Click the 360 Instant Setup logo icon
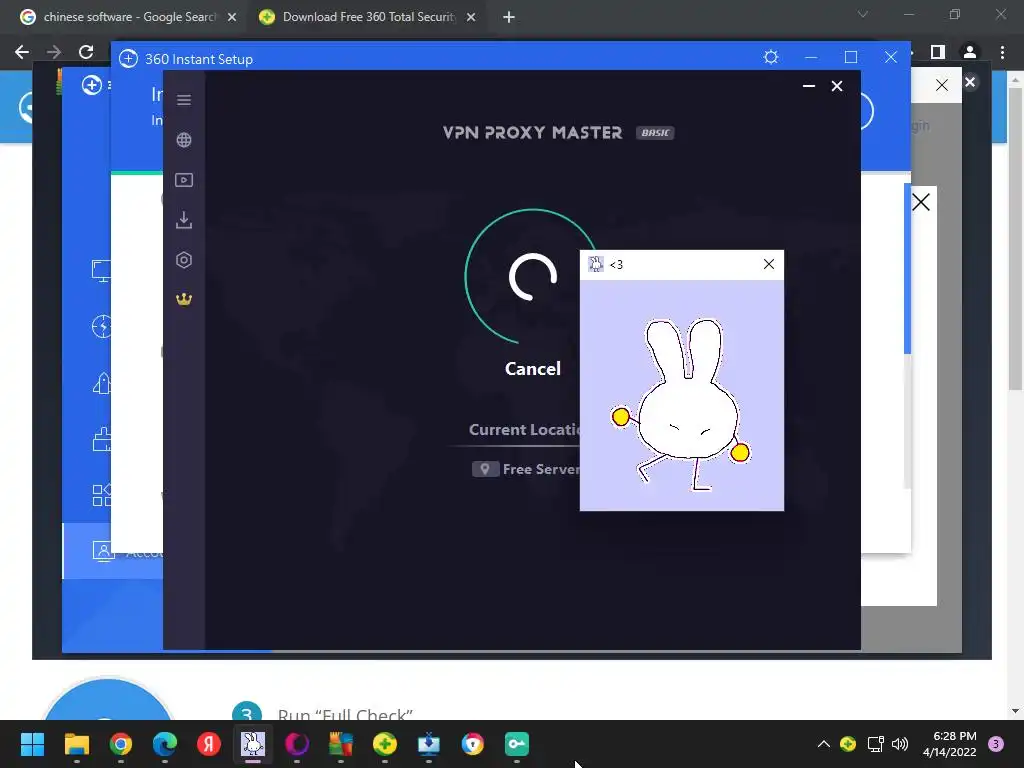The image size is (1024, 768). coord(129,59)
